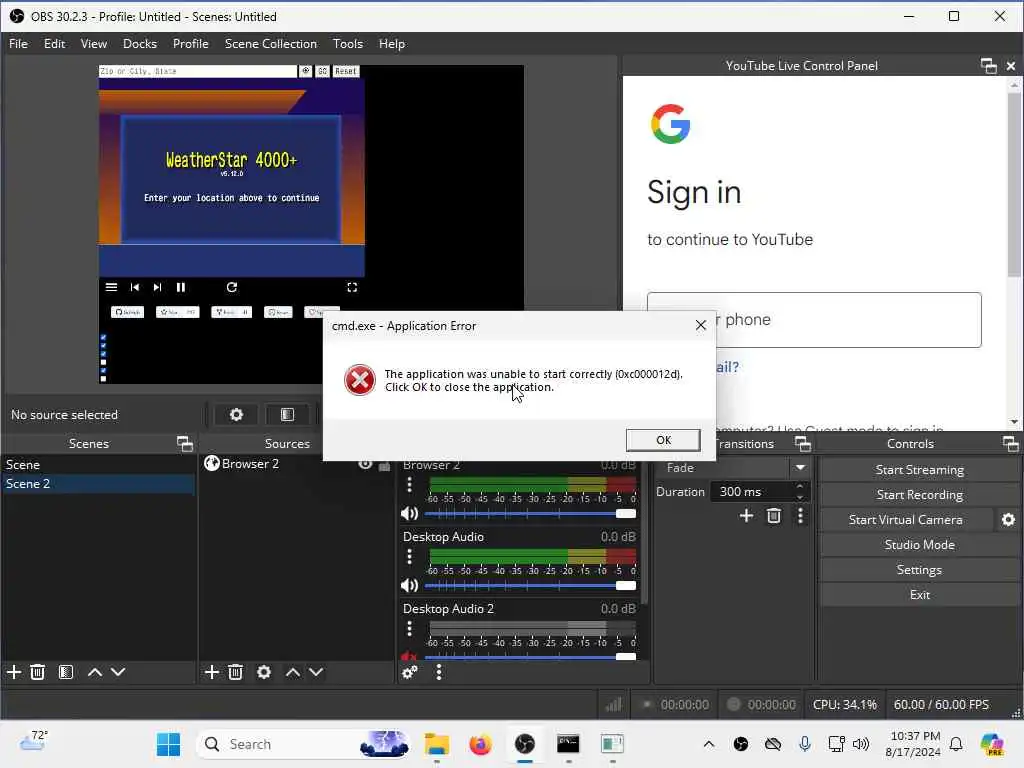Unmute Desktop Audio 2 speaker icon

409,656
